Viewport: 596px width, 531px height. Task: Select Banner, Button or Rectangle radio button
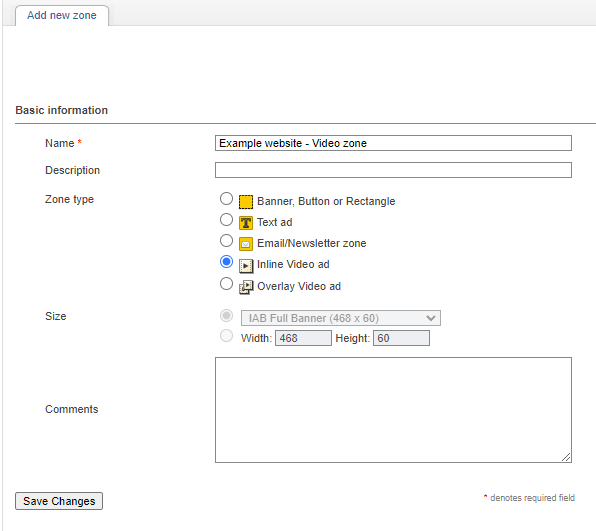(x=226, y=198)
